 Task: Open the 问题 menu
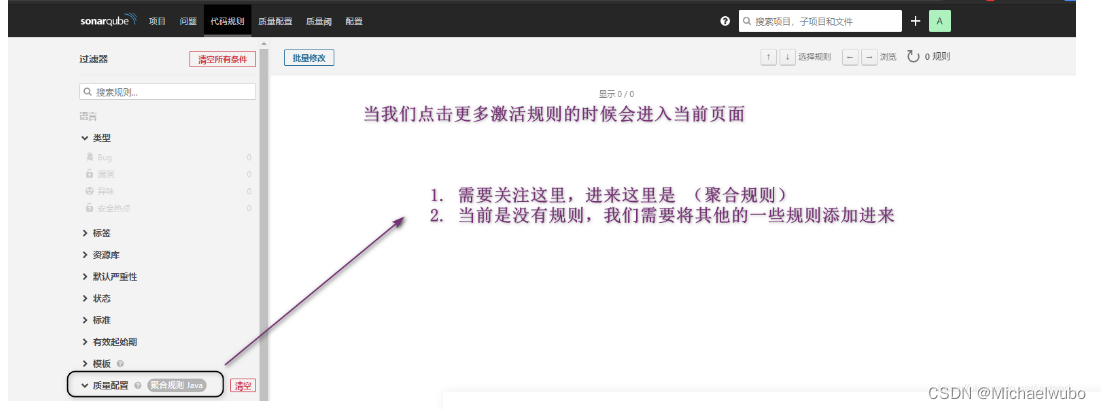pos(188,21)
